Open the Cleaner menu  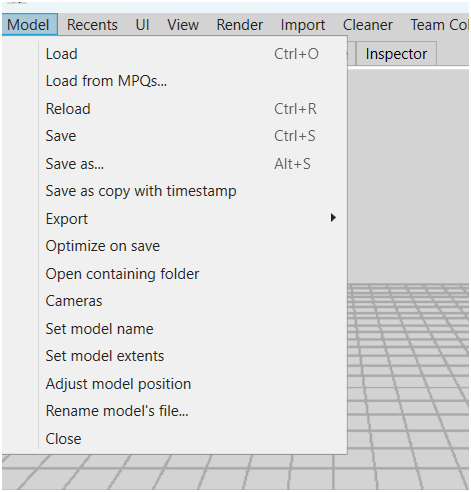(x=368, y=25)
